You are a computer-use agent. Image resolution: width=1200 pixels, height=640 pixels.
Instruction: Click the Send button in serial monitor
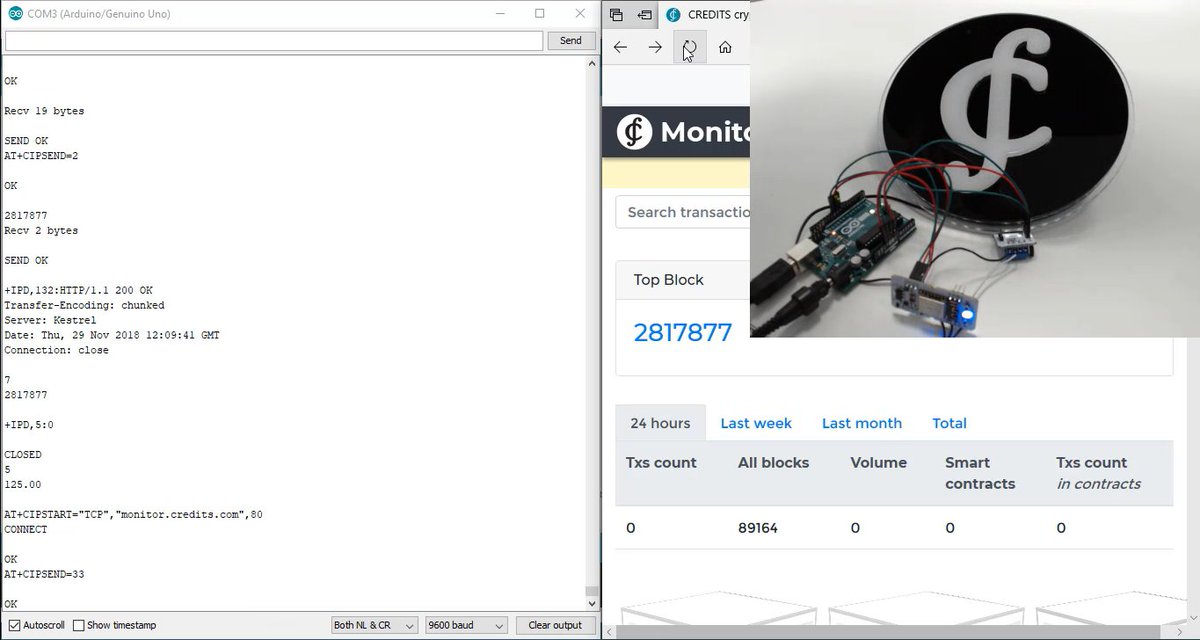click(570, 41)
